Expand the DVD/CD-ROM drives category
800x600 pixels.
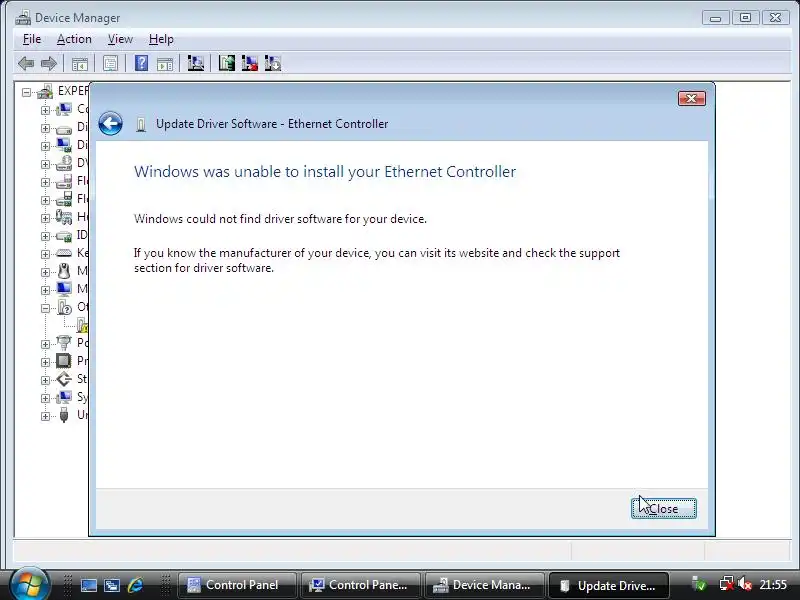[x=45, y=164]
